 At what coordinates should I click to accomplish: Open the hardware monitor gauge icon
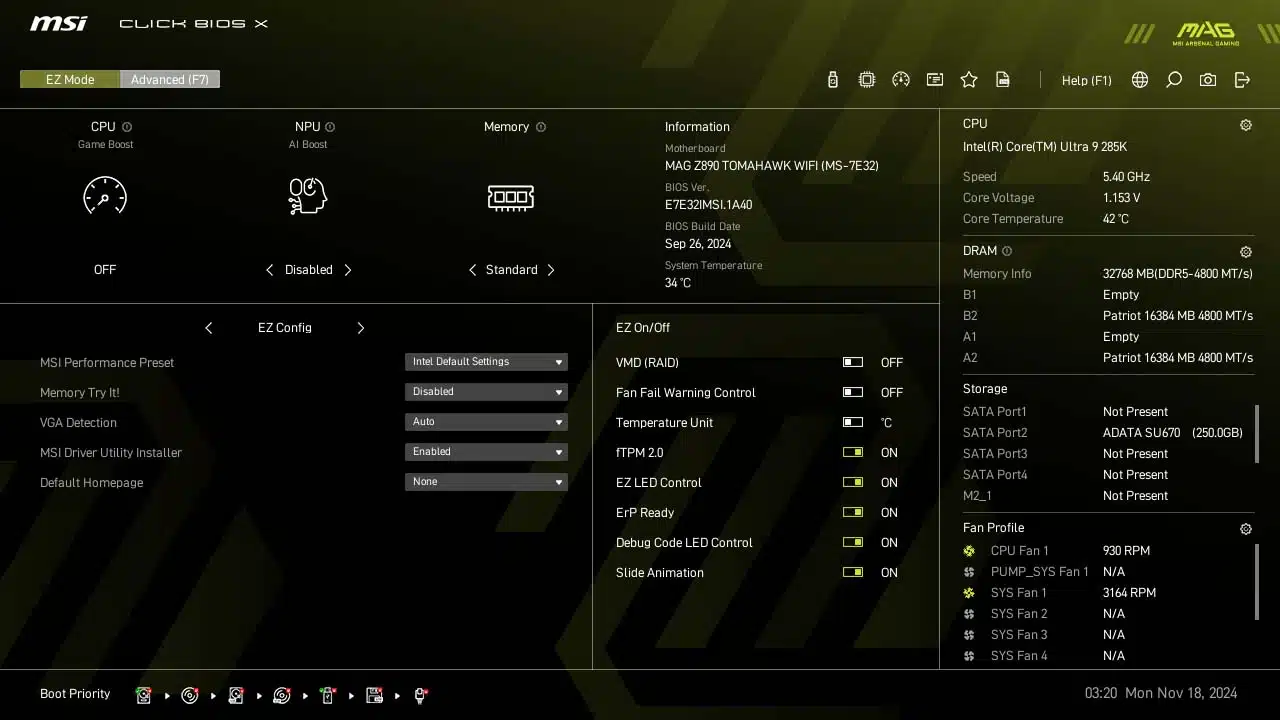[x=901, y=80]
